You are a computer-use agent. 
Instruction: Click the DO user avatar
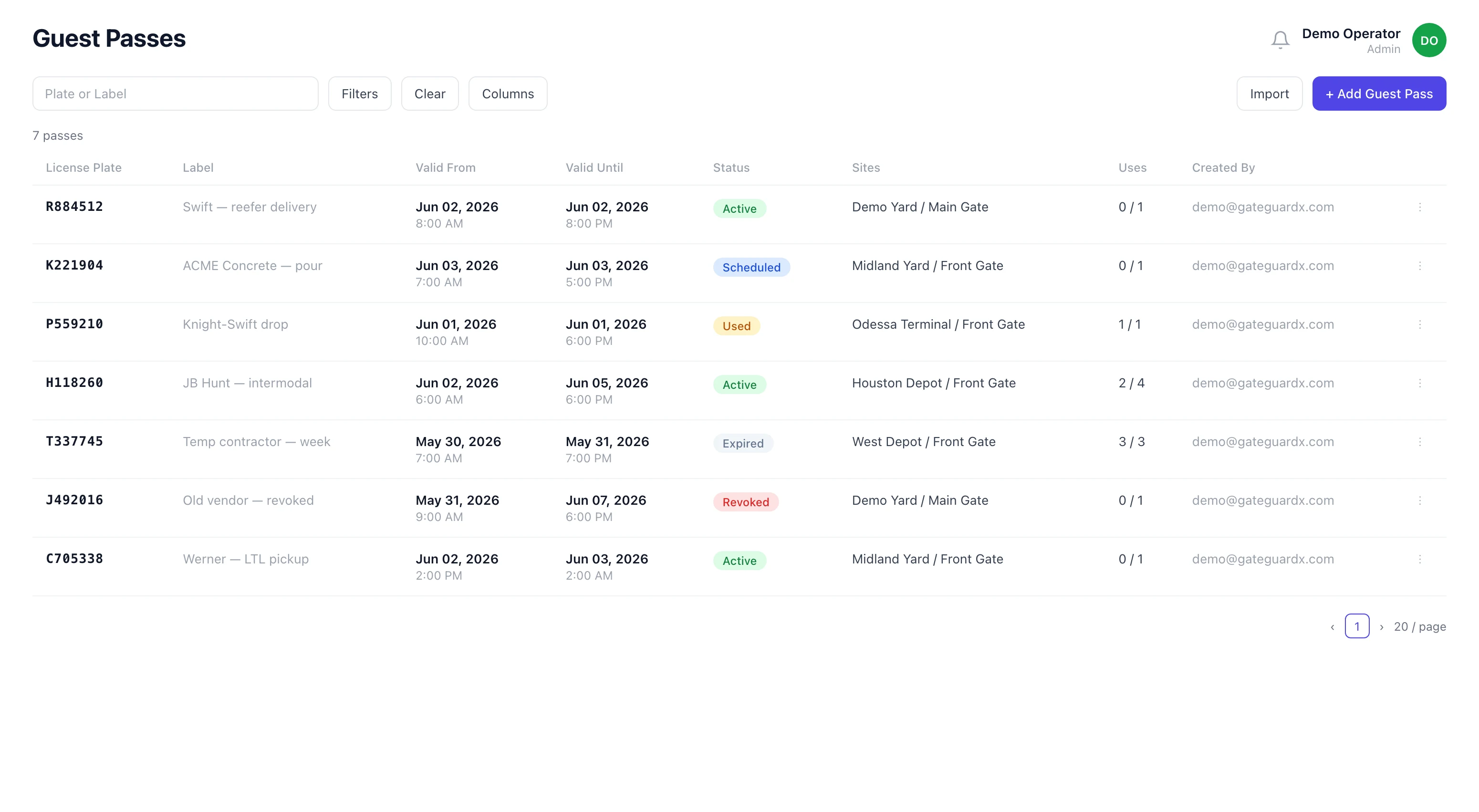click(1428, 40)
